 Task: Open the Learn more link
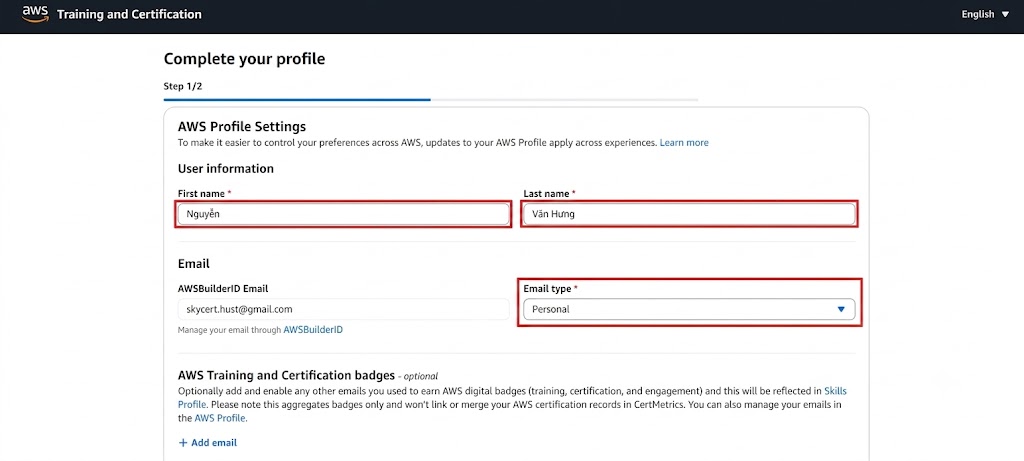684,142
